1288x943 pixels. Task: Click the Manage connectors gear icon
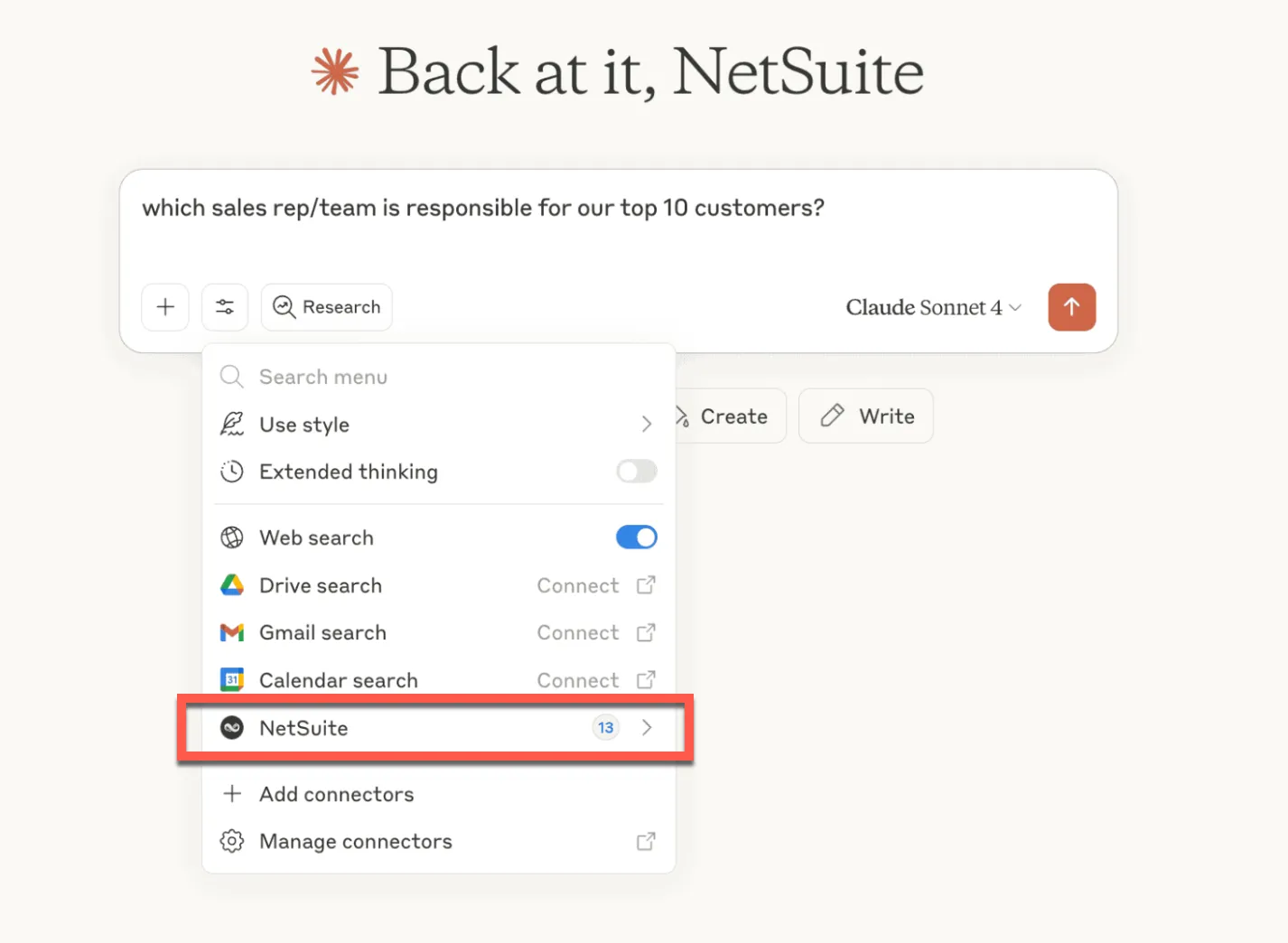pyautogui.click(x=232, y=841)
